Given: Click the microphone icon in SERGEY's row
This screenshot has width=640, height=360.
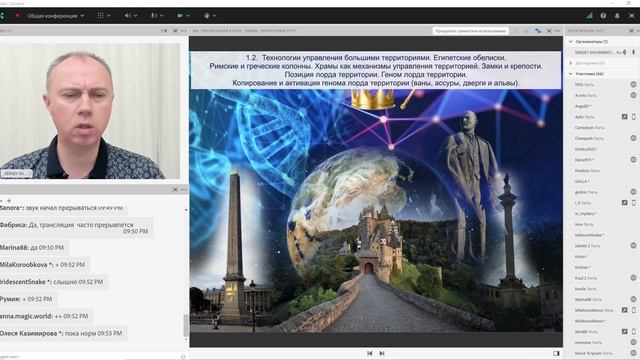Looking at the screenshot, I should (633, 52).
